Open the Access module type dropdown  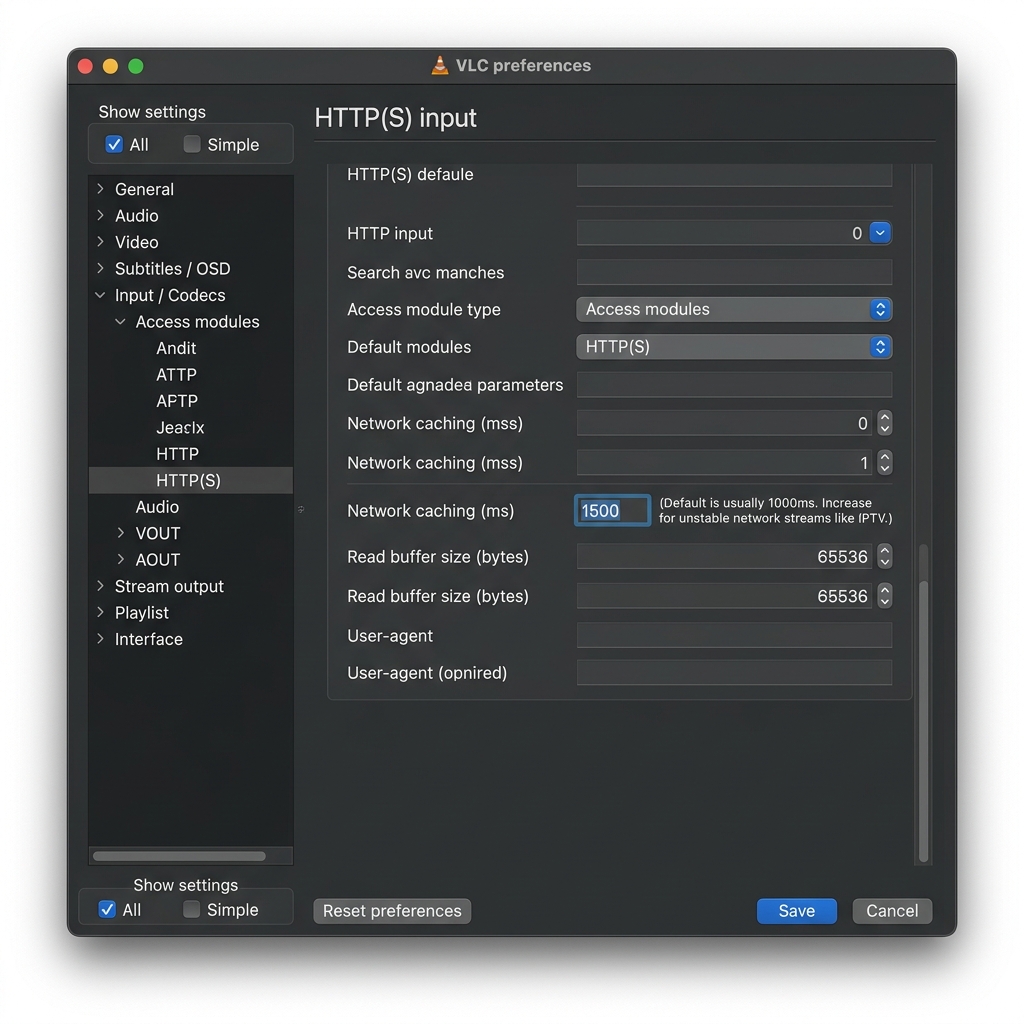(x=734, y=309)
